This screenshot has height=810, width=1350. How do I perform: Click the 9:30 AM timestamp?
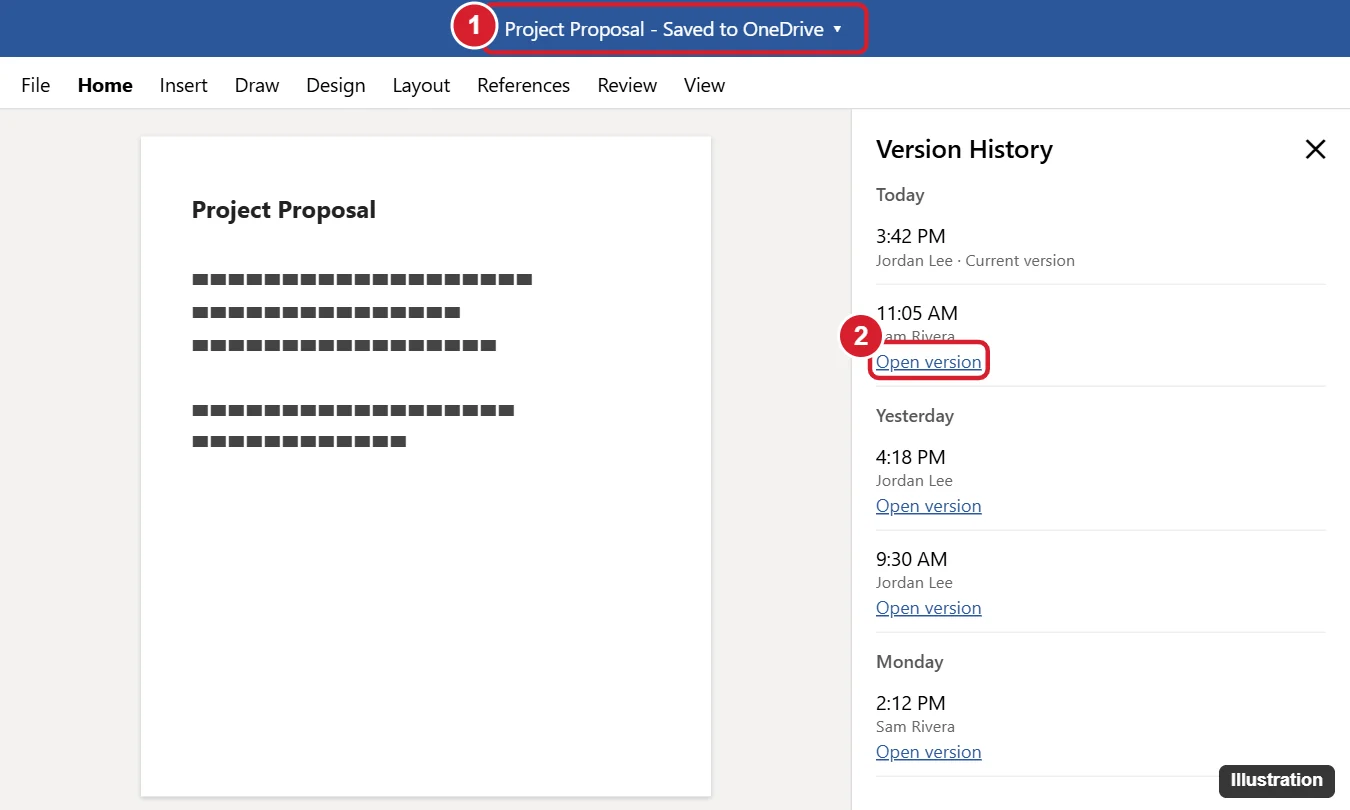911,559
